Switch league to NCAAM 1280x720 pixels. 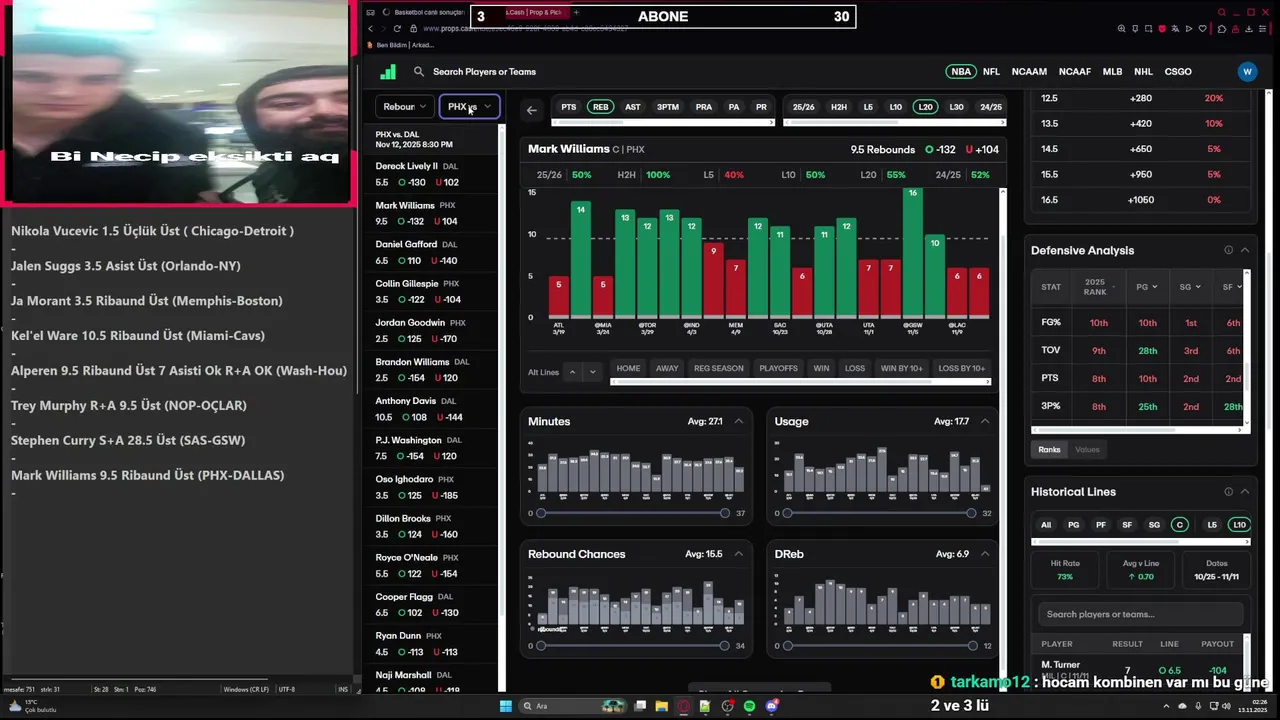click(x=1029, y=72)
